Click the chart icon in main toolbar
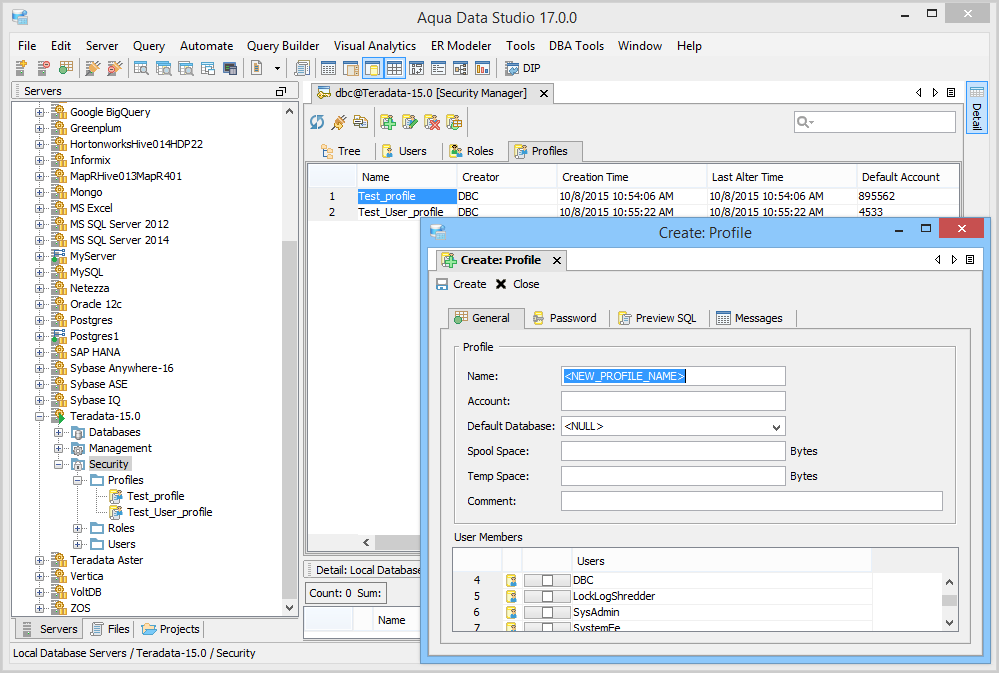Viewport: 999px width, 673px height. pyautogui.click(x=483, y=68)
